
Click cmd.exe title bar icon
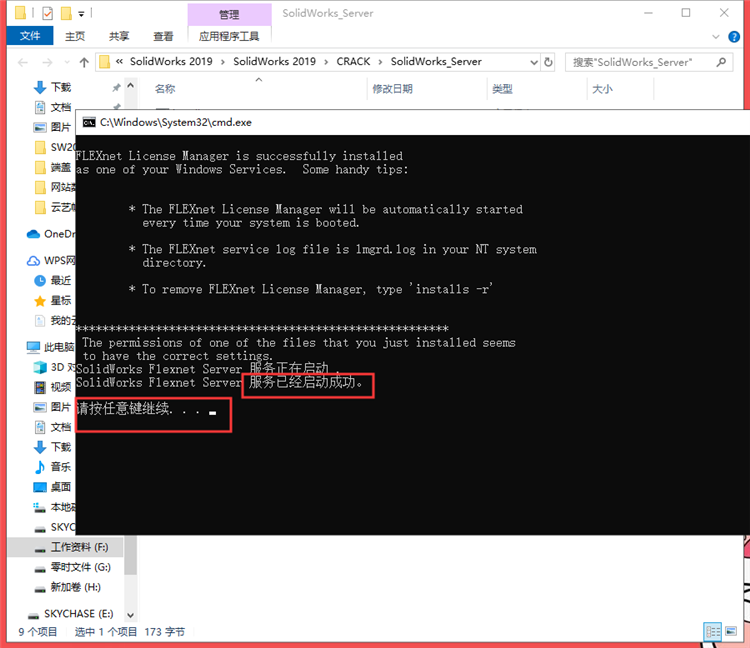(x=88, y=122)
